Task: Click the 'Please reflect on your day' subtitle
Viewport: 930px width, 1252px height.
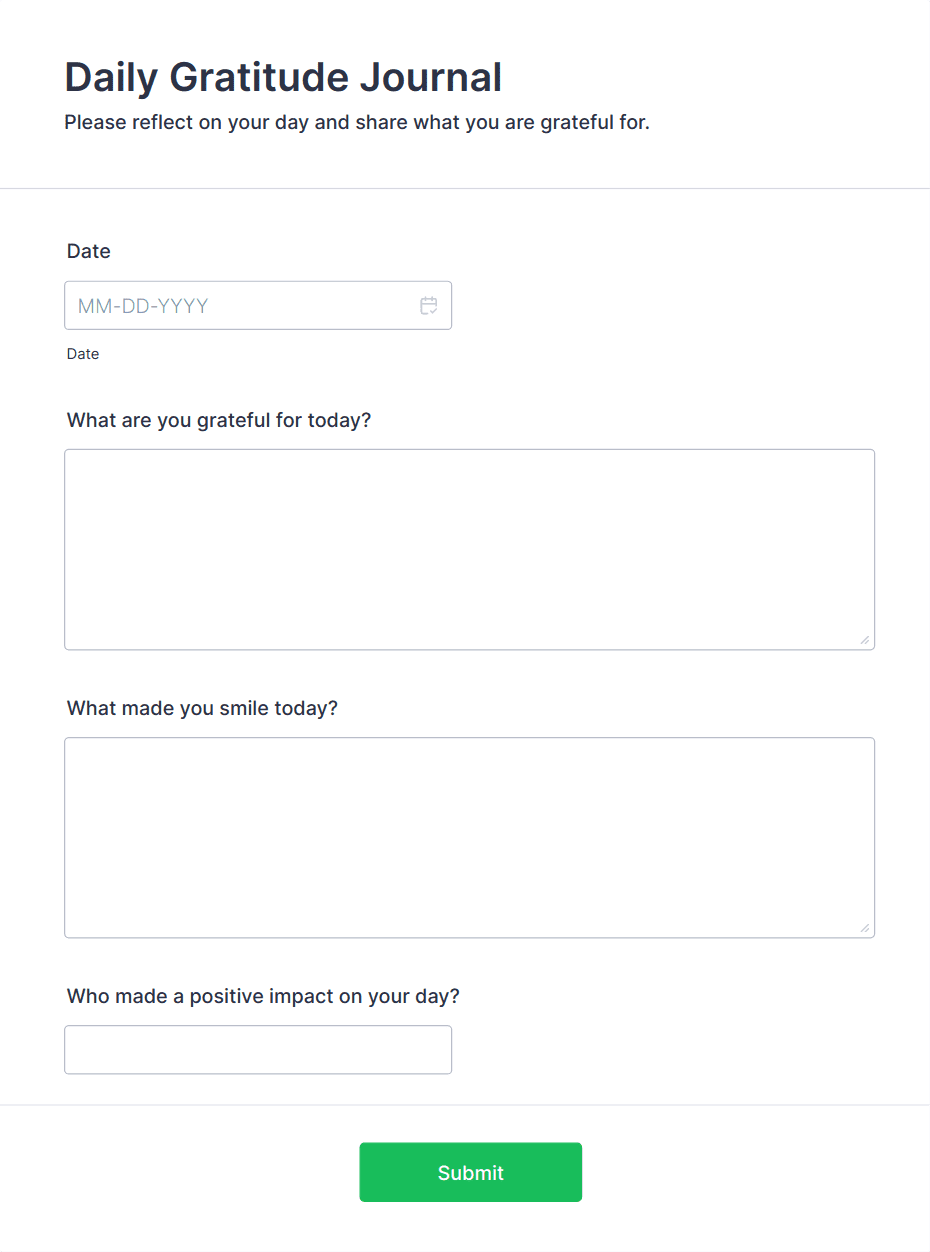Action: pos(357,123)
